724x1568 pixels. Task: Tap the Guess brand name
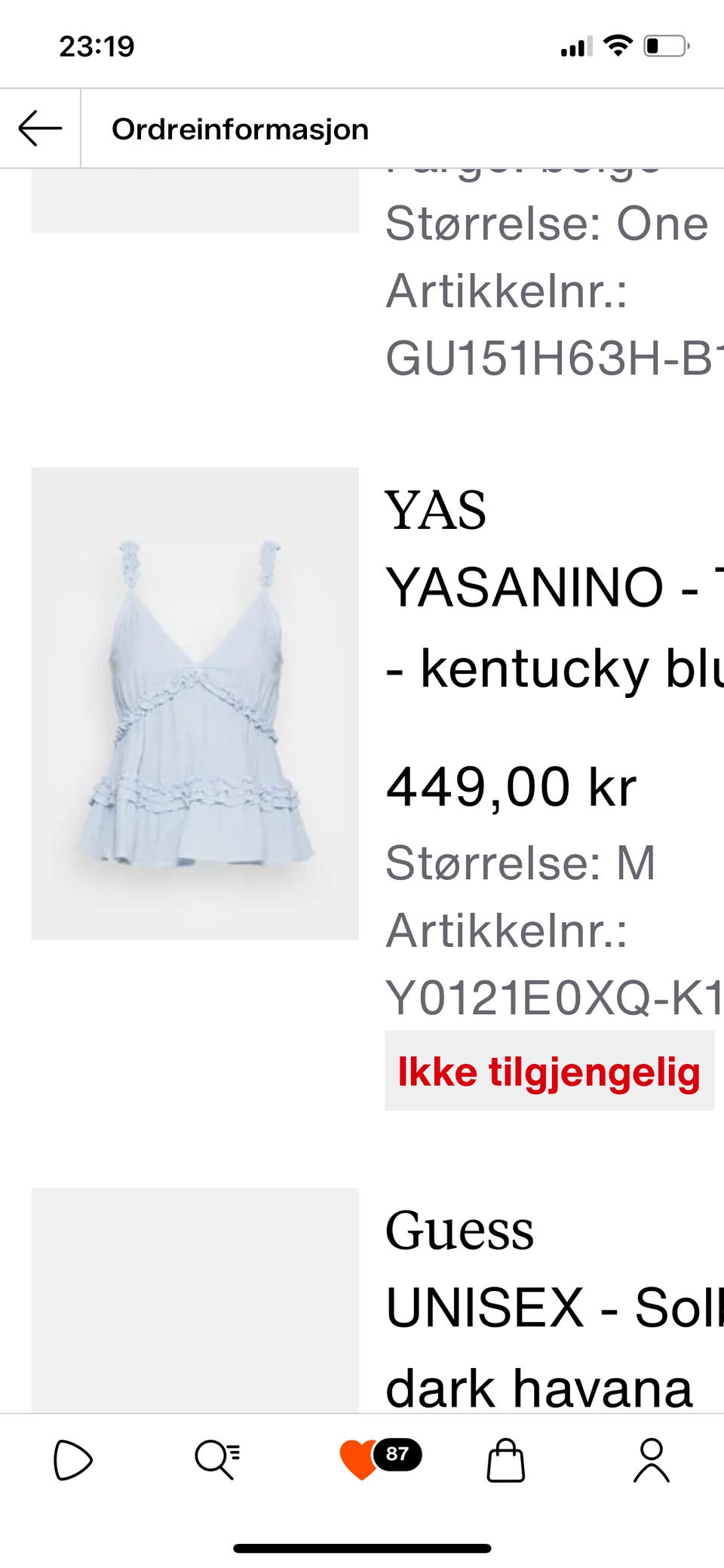click(459, 1231)
